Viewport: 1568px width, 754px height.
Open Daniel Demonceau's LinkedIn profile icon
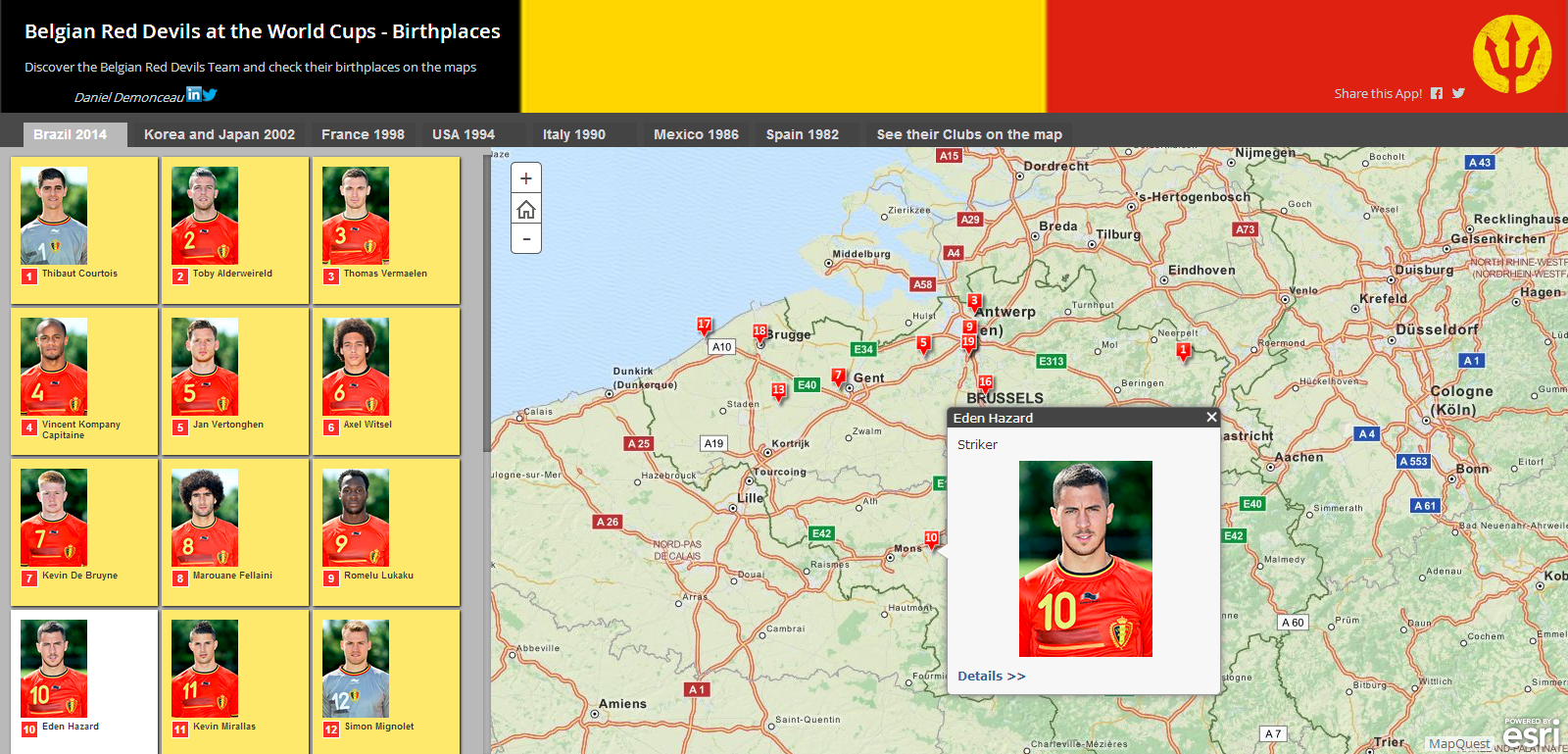194,94
